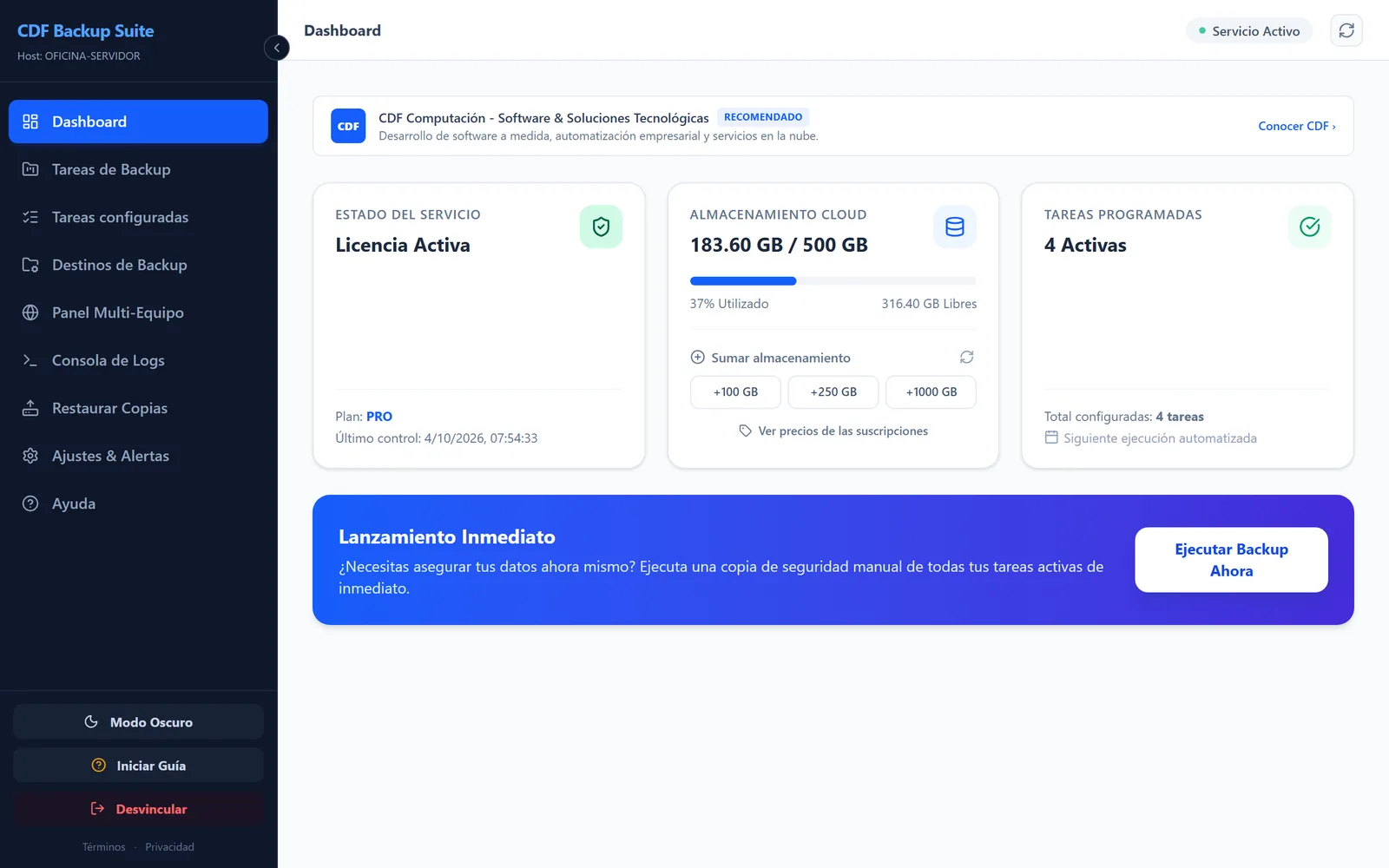
Task: Go to Tareas de Backup
Action: (x=138, y=169)
